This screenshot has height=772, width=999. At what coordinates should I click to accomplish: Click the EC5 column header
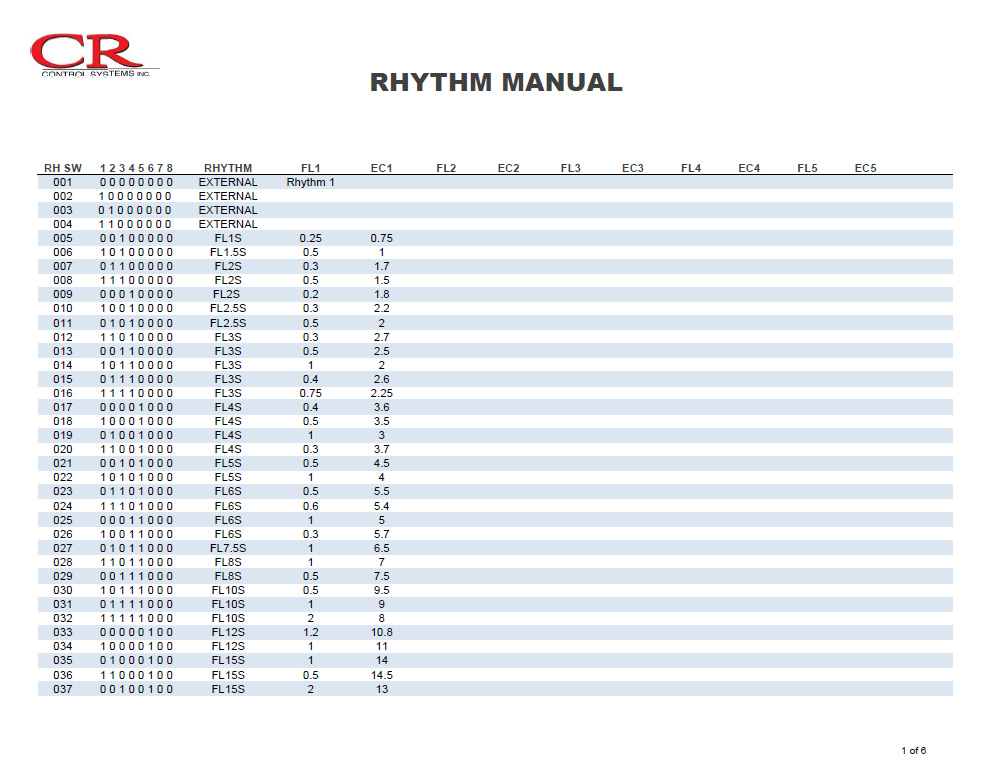[x=865, y=167]
